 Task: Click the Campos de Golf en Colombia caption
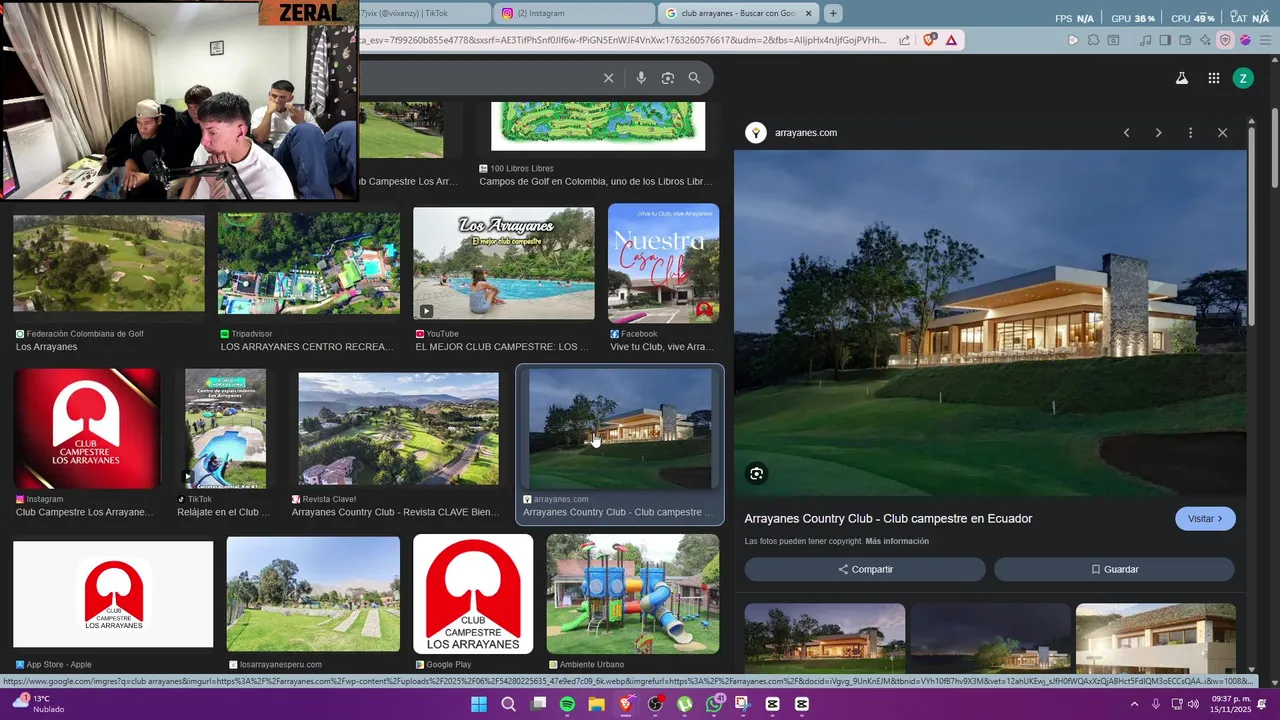point(596,182)
